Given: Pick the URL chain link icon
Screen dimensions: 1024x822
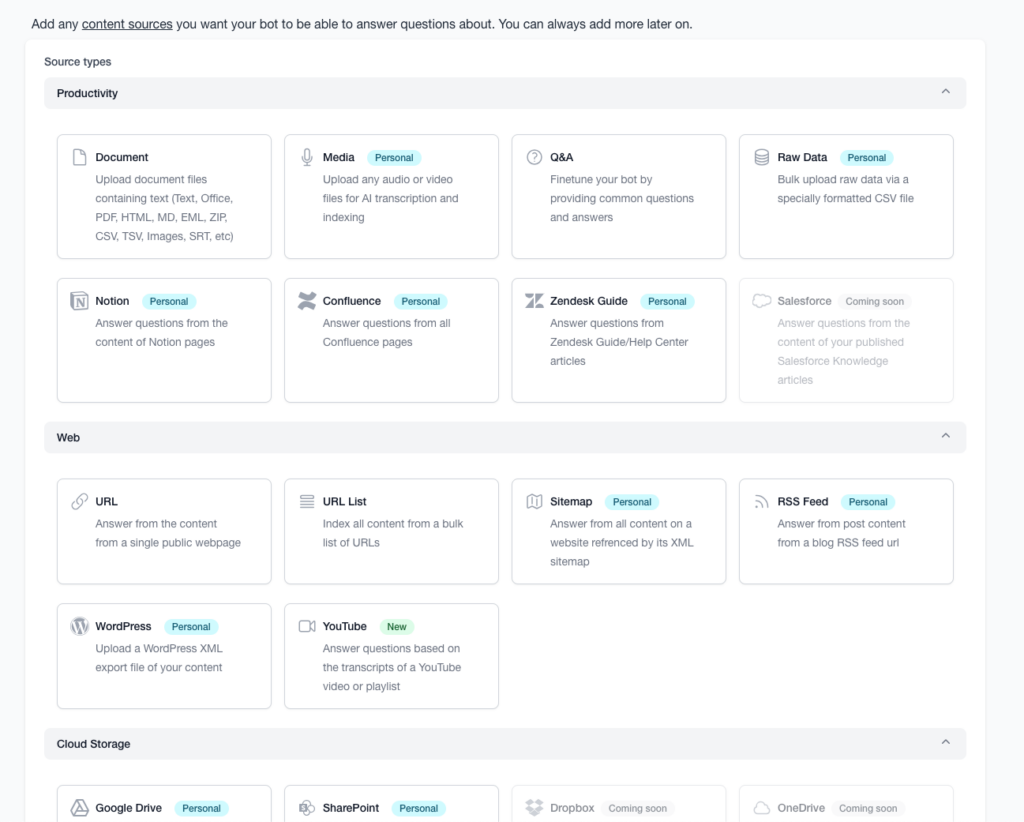Looking at the screenshot, I should pos(80,502).
